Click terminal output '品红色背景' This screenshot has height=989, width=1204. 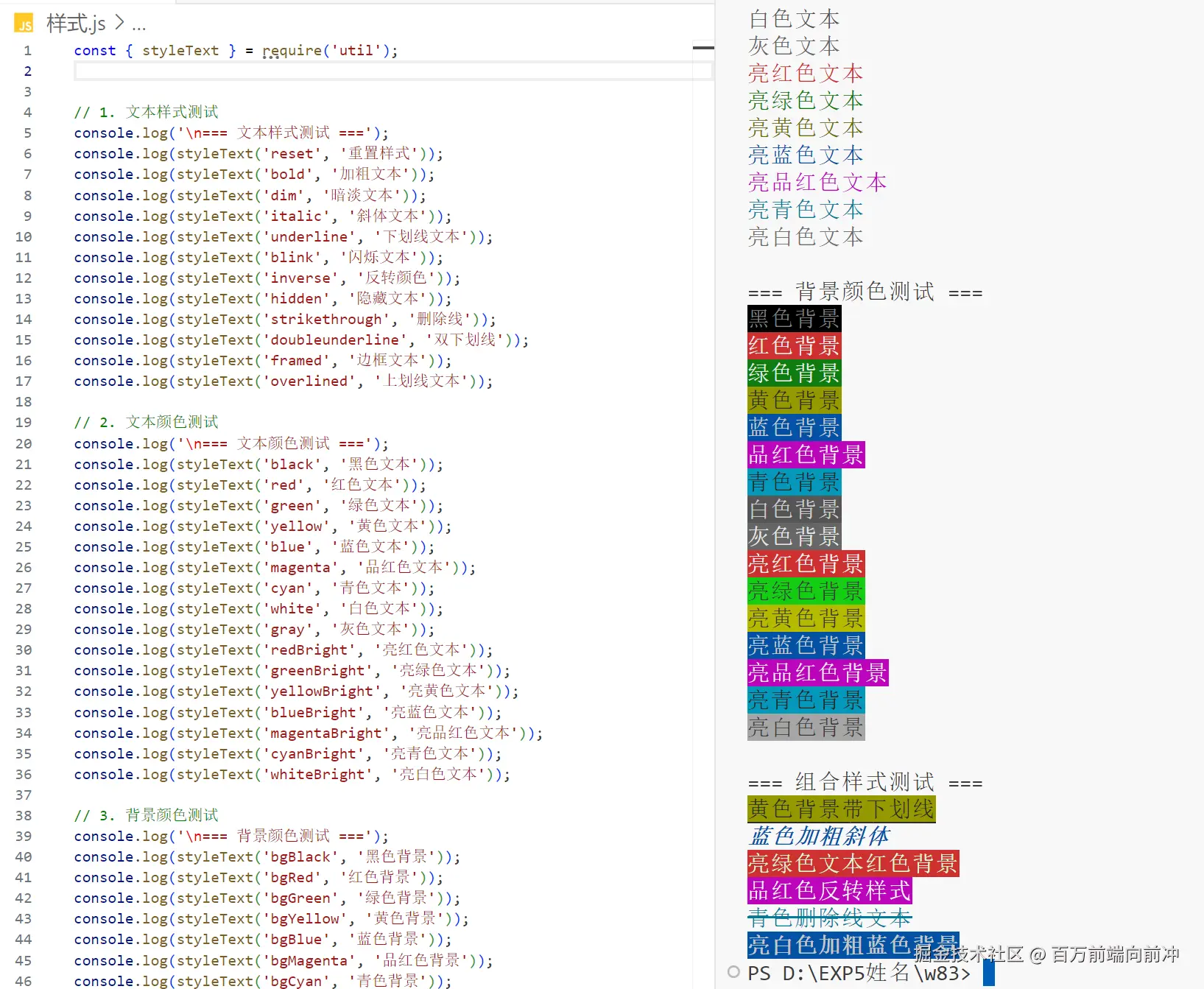(806, 455)
